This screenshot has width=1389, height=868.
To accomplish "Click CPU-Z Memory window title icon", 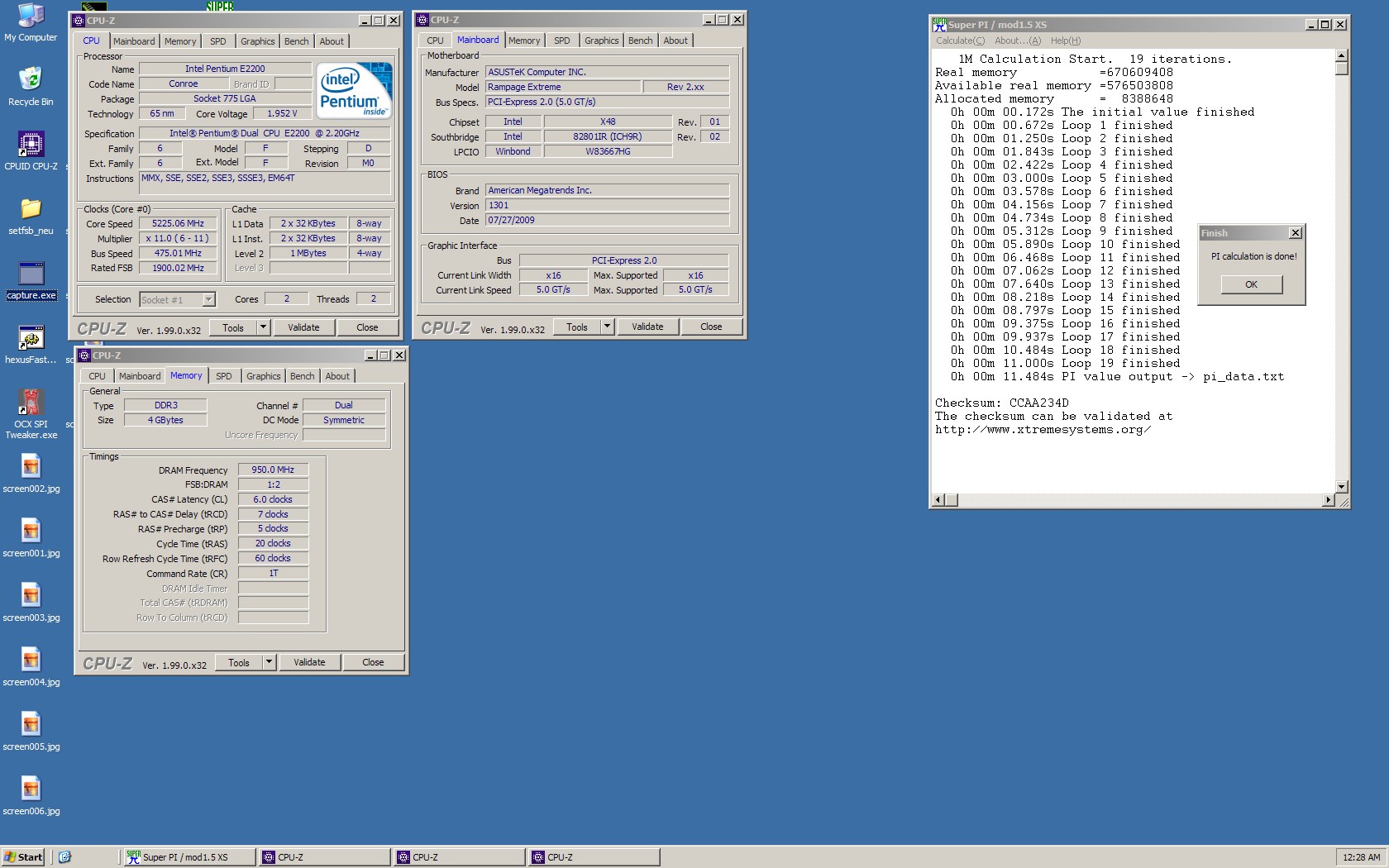I will pos(84,355).
